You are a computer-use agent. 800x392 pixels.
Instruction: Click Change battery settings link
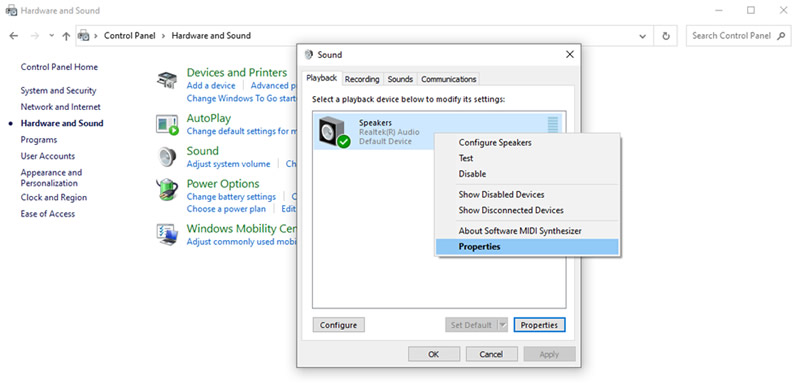[231, 197]
